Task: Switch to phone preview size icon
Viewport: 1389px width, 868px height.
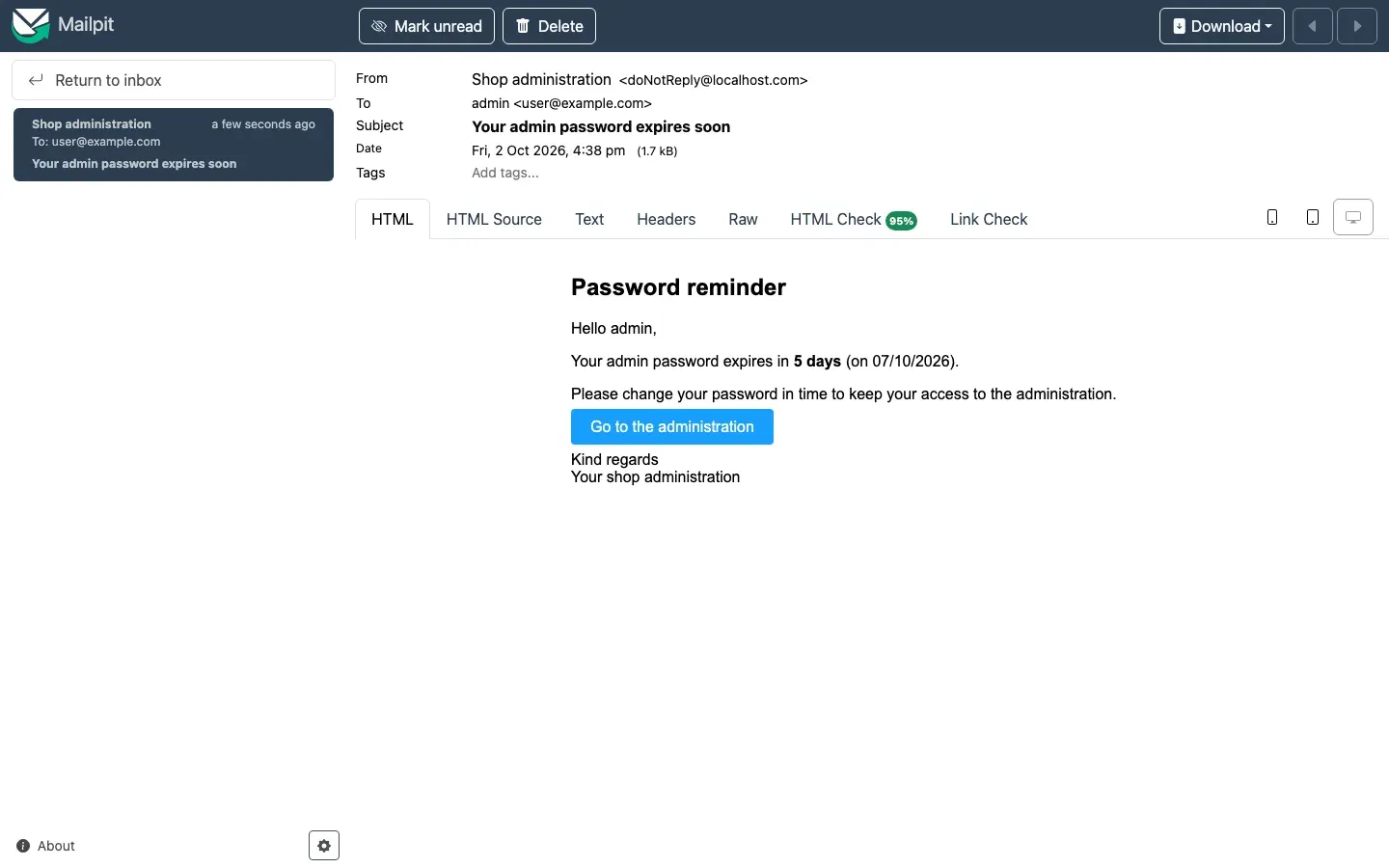Action: [x=1272, y=217]
